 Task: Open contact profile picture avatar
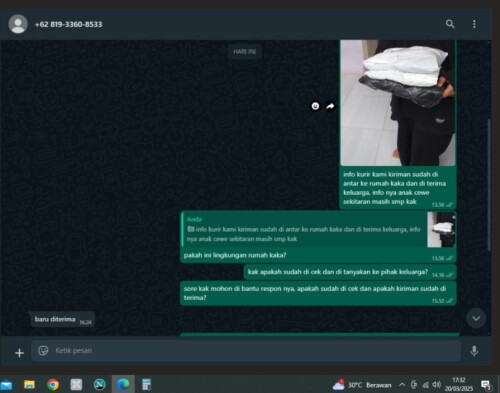click(18, 24)
